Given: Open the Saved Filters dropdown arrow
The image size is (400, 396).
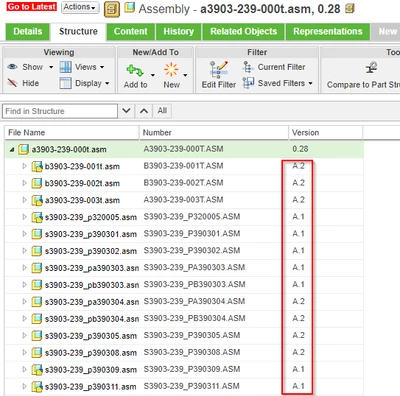Looking at the screenshot, I should pos(310,83).
